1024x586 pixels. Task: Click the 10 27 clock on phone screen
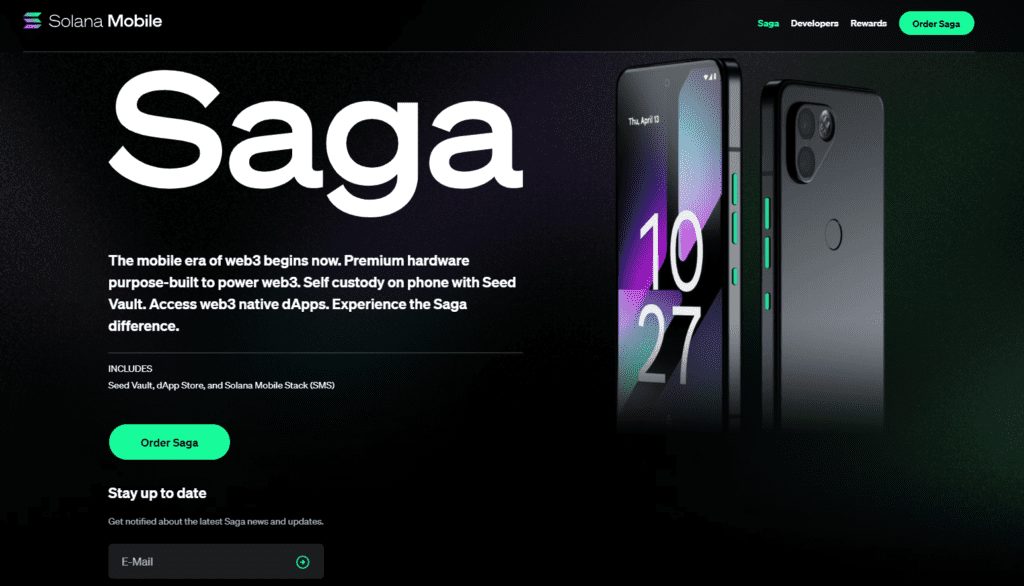669,299
